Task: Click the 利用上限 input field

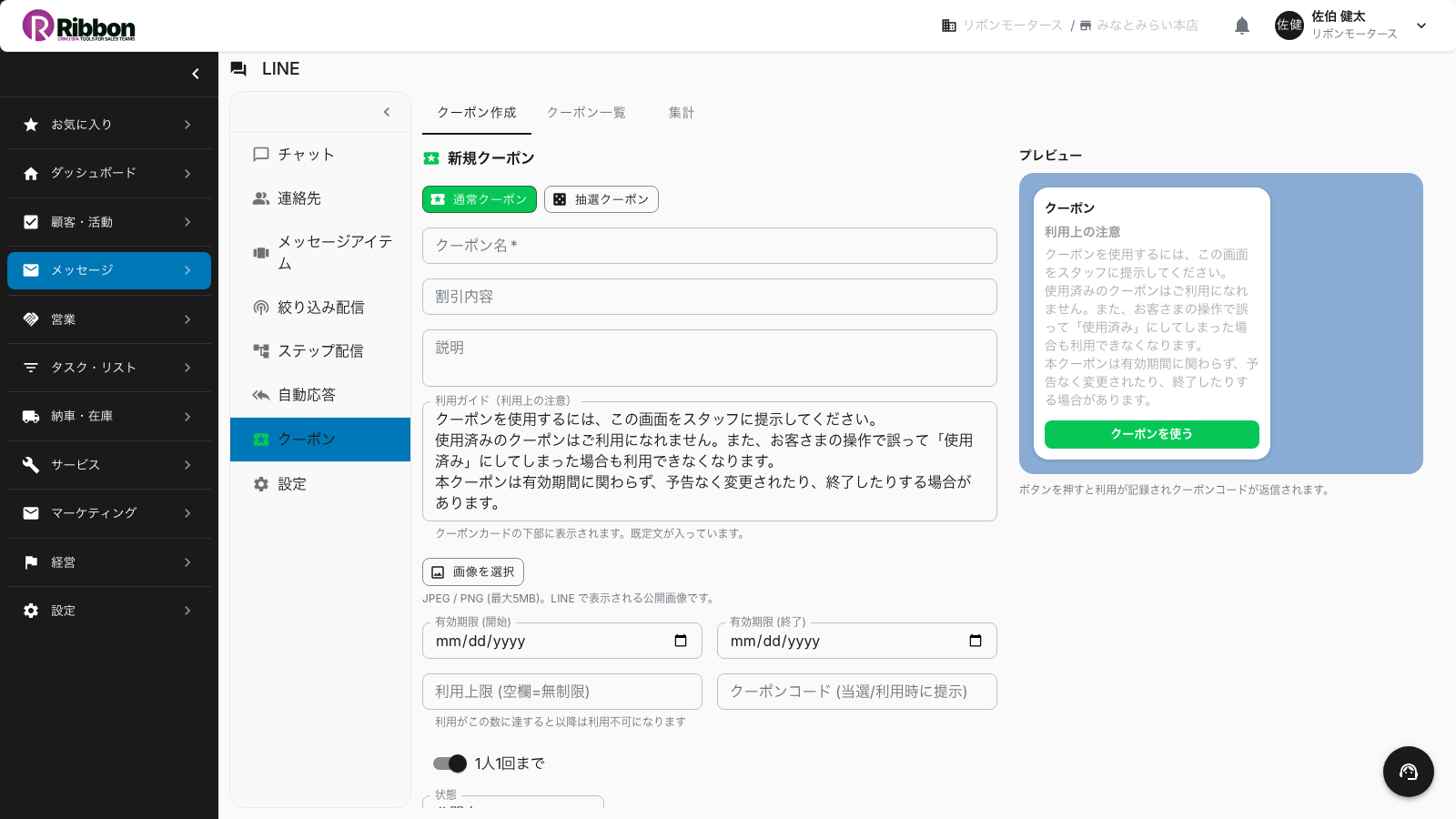Action: tap(562, 692)
